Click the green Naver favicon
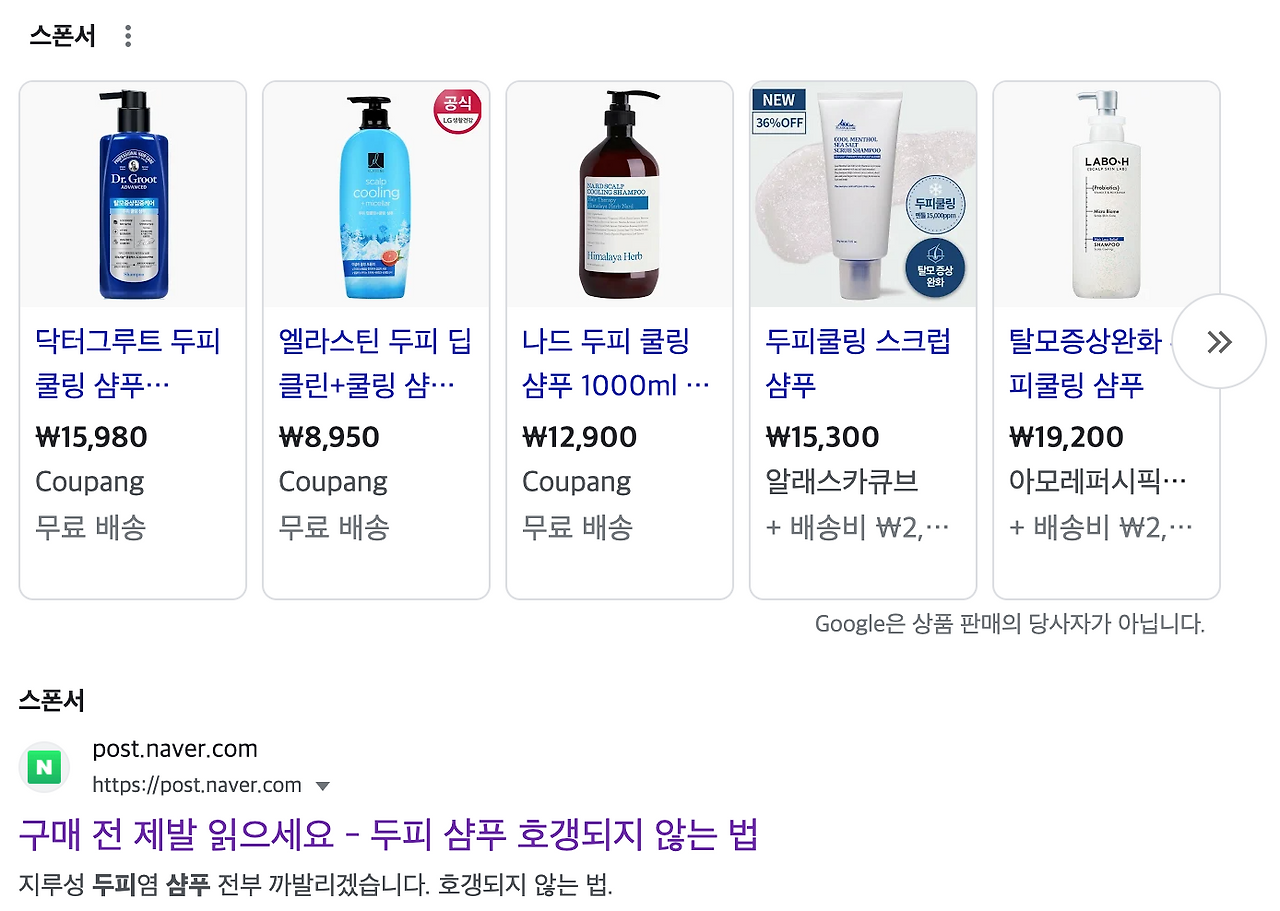This screenshot has height=911, width=1280. 44,767
